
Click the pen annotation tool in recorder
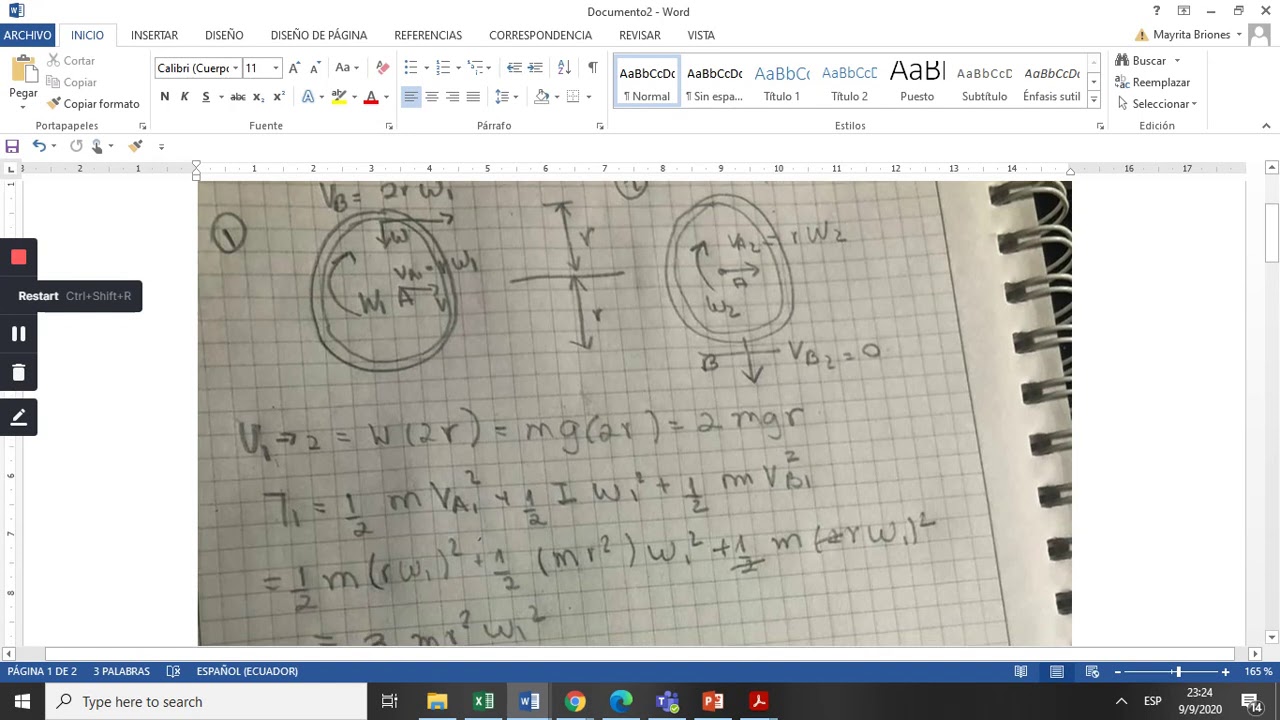coord(18,417)
